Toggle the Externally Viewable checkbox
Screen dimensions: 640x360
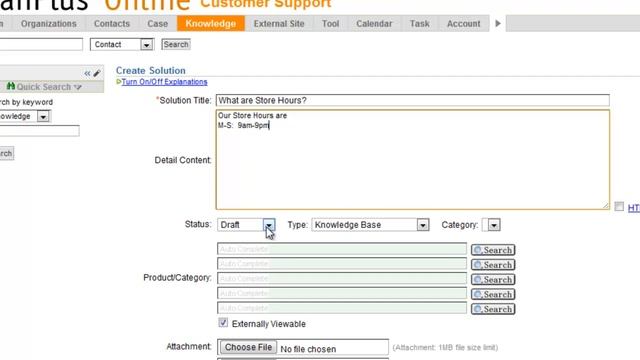[x=223, y=323]
